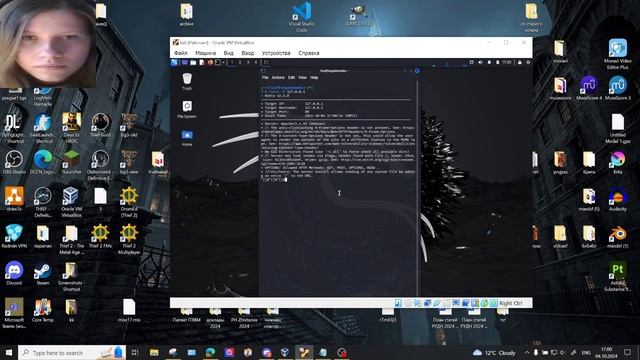Image resolution: width=640 pixels, height=360 pixels.
Task: Open the Ввод menu in VirtualBox
Action: pyautogui.click(x=247, y=53)
